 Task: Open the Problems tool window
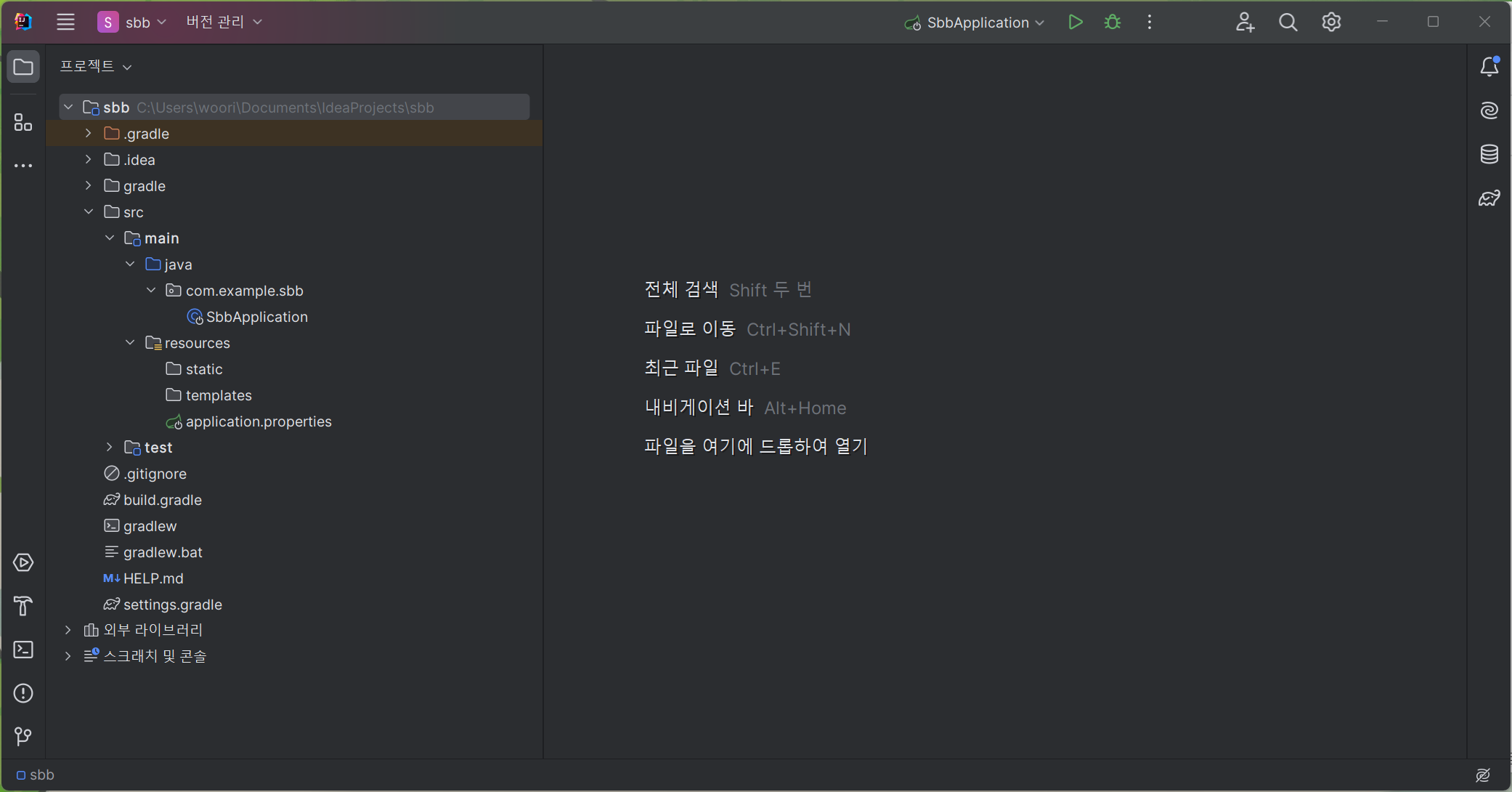23,693
